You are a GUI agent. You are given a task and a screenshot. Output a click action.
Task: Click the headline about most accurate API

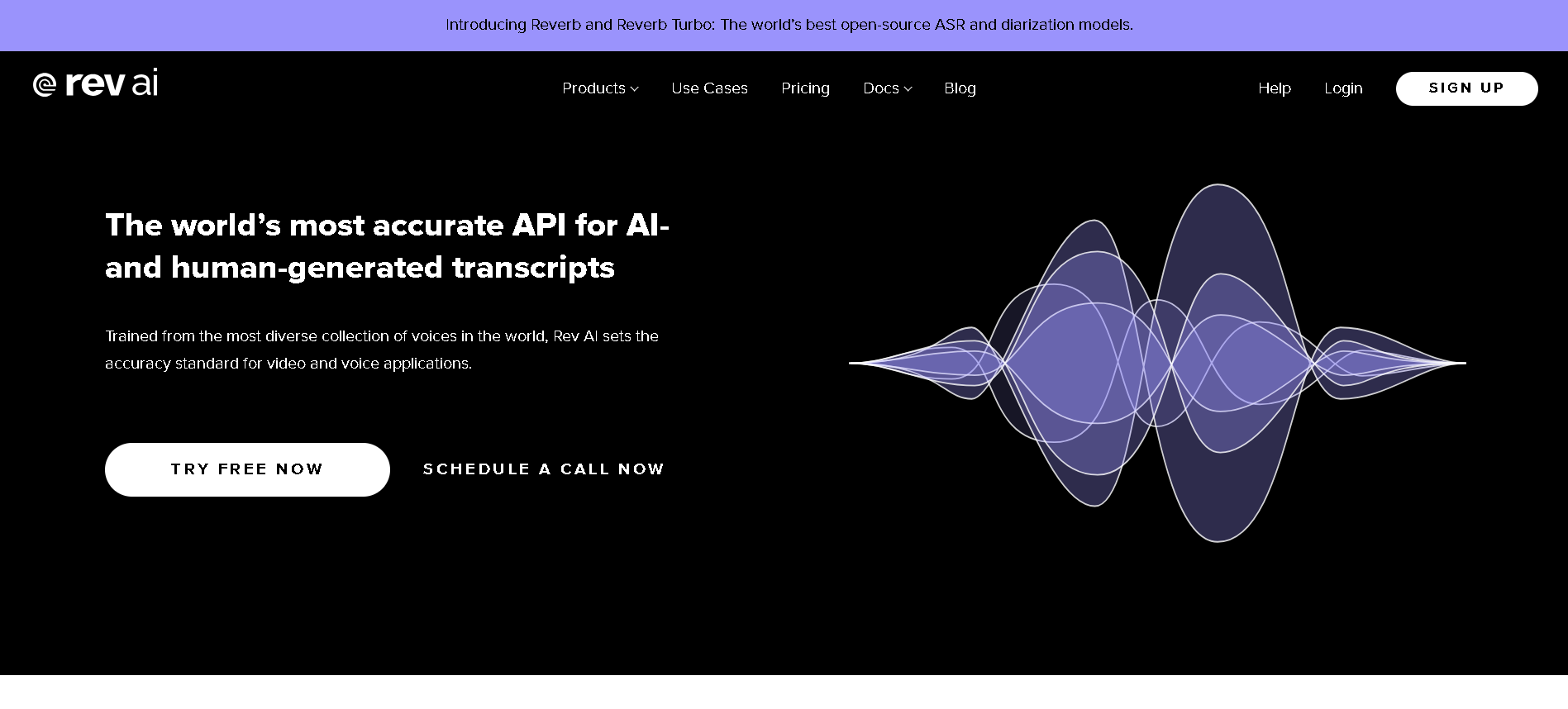387,246
